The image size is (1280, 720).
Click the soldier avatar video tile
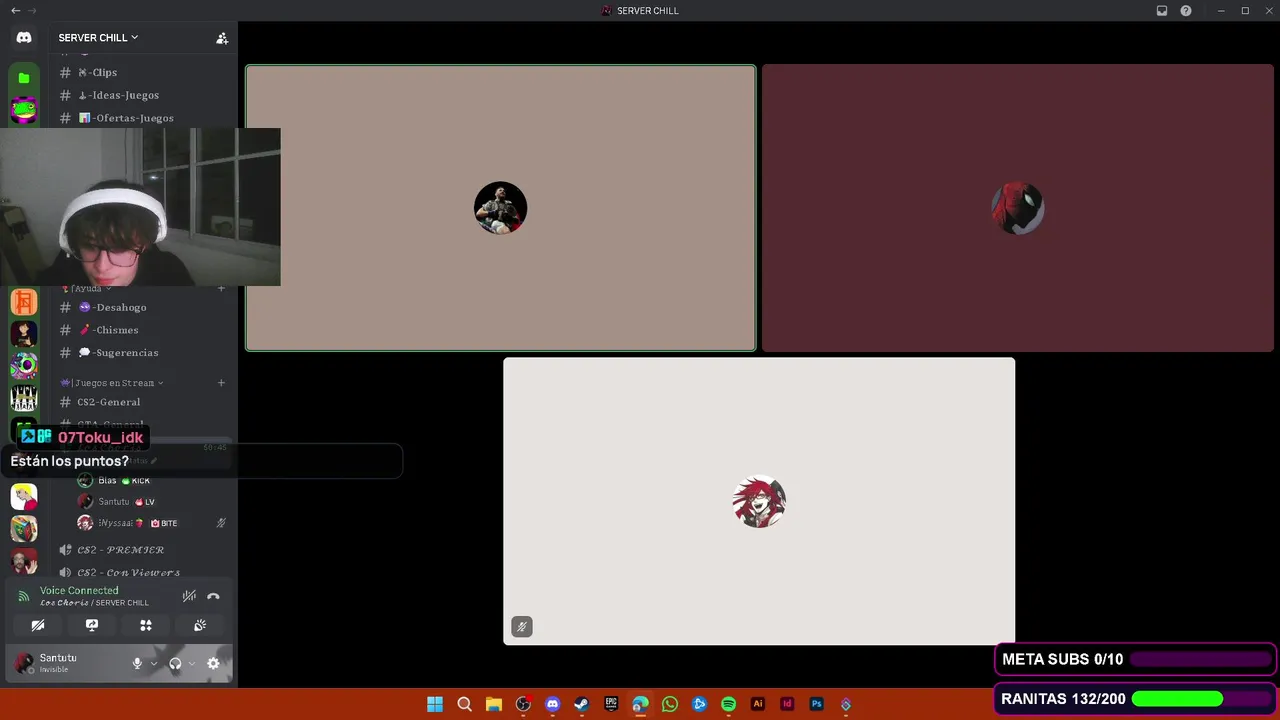pos(500,208)
